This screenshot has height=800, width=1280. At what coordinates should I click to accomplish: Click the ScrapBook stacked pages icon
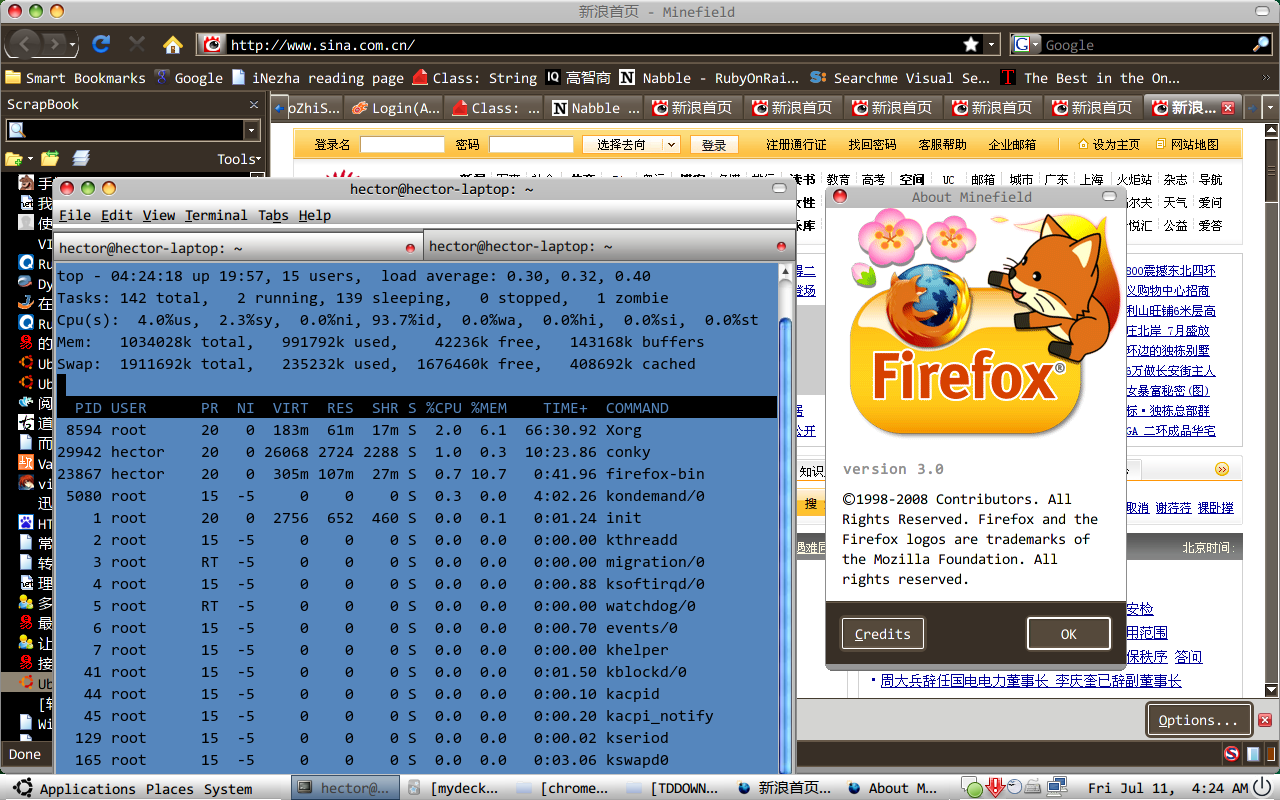pos(81,158)
